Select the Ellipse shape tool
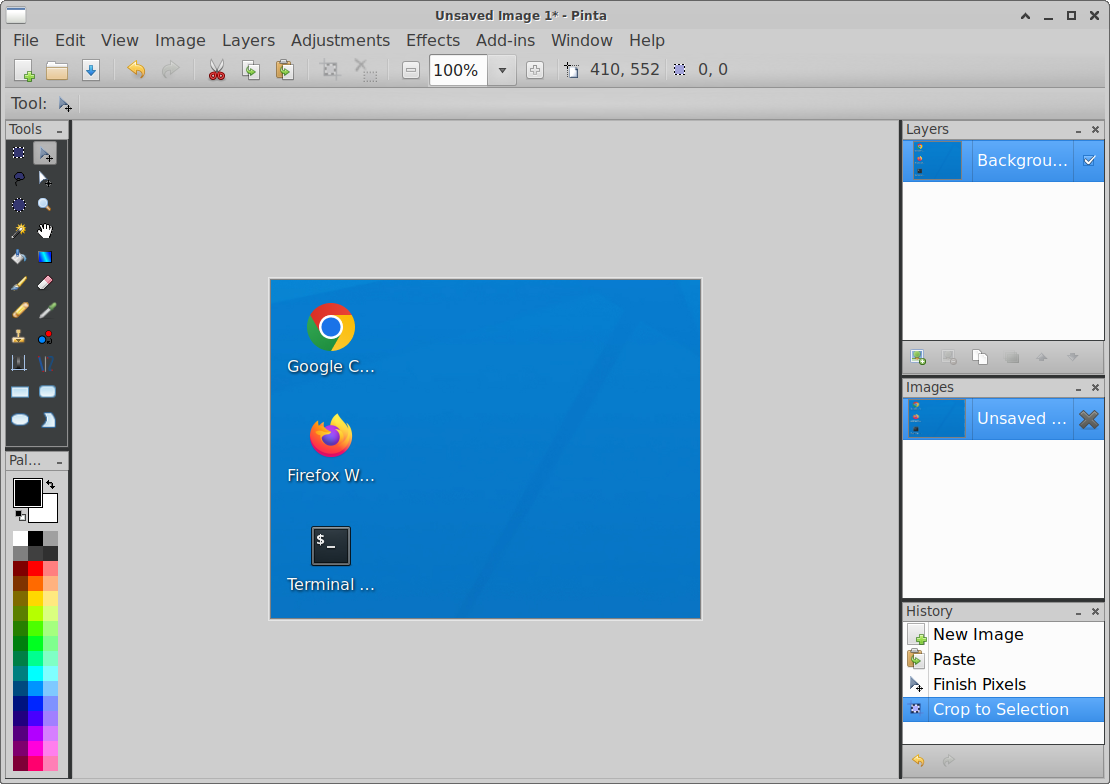1110x784 pixels. [19, 420]
